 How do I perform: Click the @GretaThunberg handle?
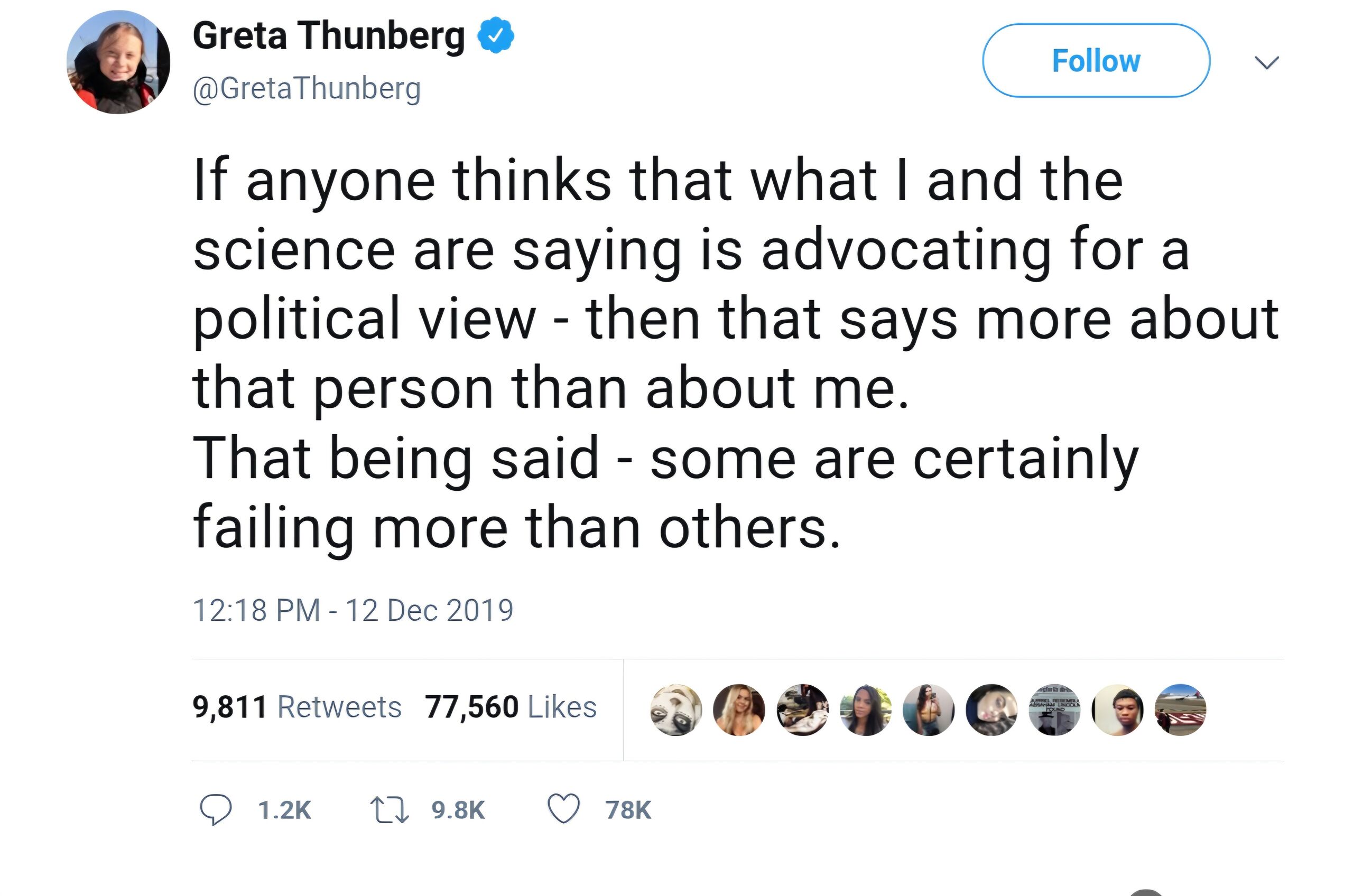tap(307, 88)
